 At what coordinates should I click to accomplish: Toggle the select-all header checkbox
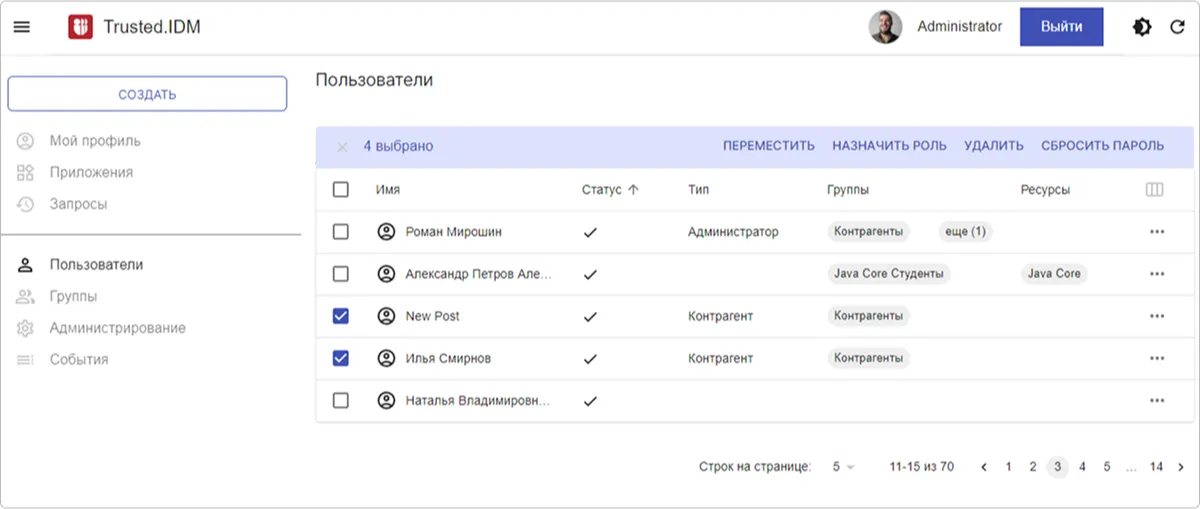pos(341,190)
